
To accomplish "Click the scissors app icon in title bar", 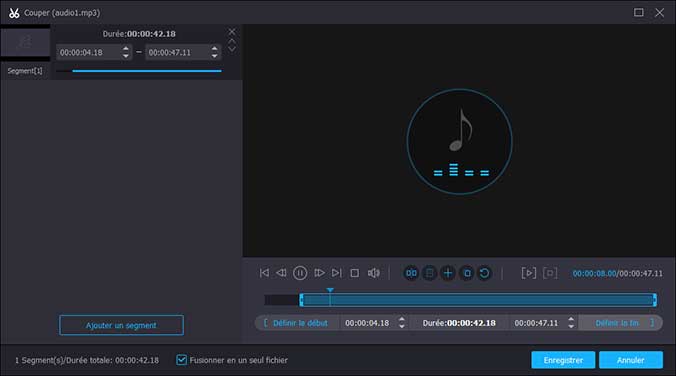I will 14,13.
